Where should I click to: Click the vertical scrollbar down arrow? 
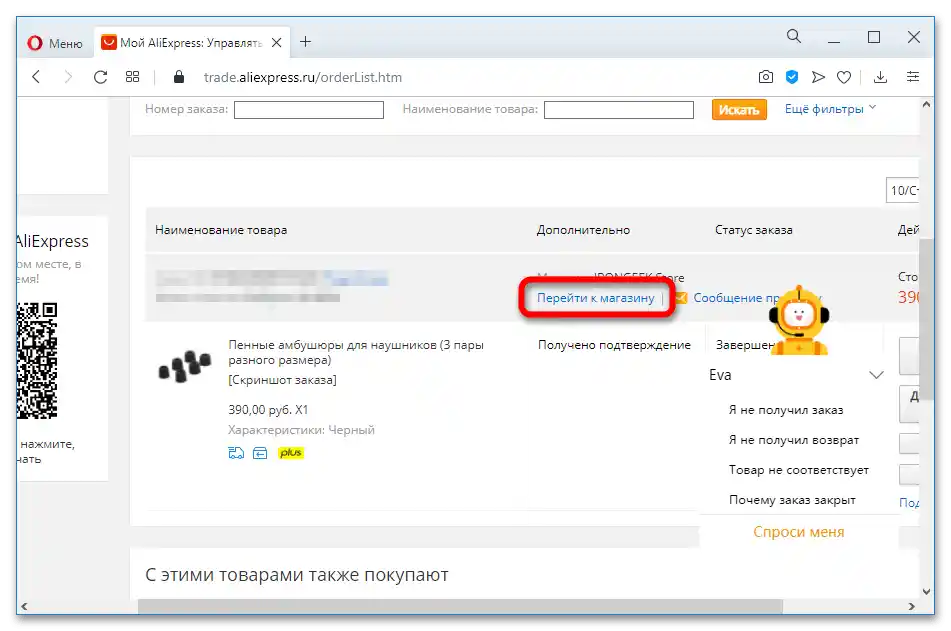[926, 592]
